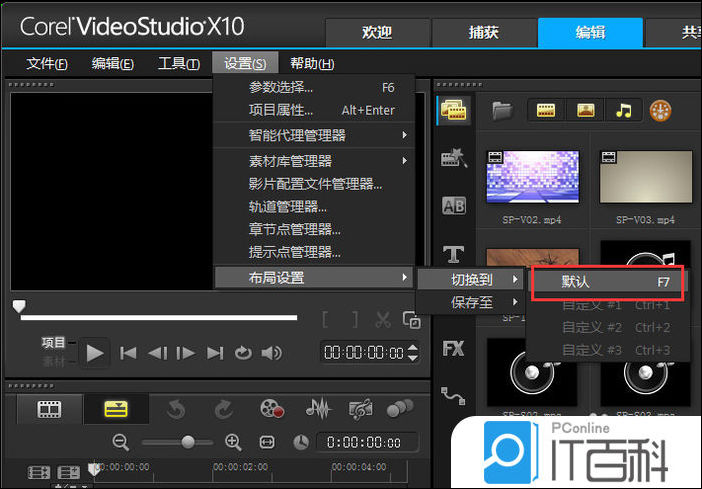Open the Auto Music icon
702x489 pixels.
pyautogui.click(x=360, y=408)
